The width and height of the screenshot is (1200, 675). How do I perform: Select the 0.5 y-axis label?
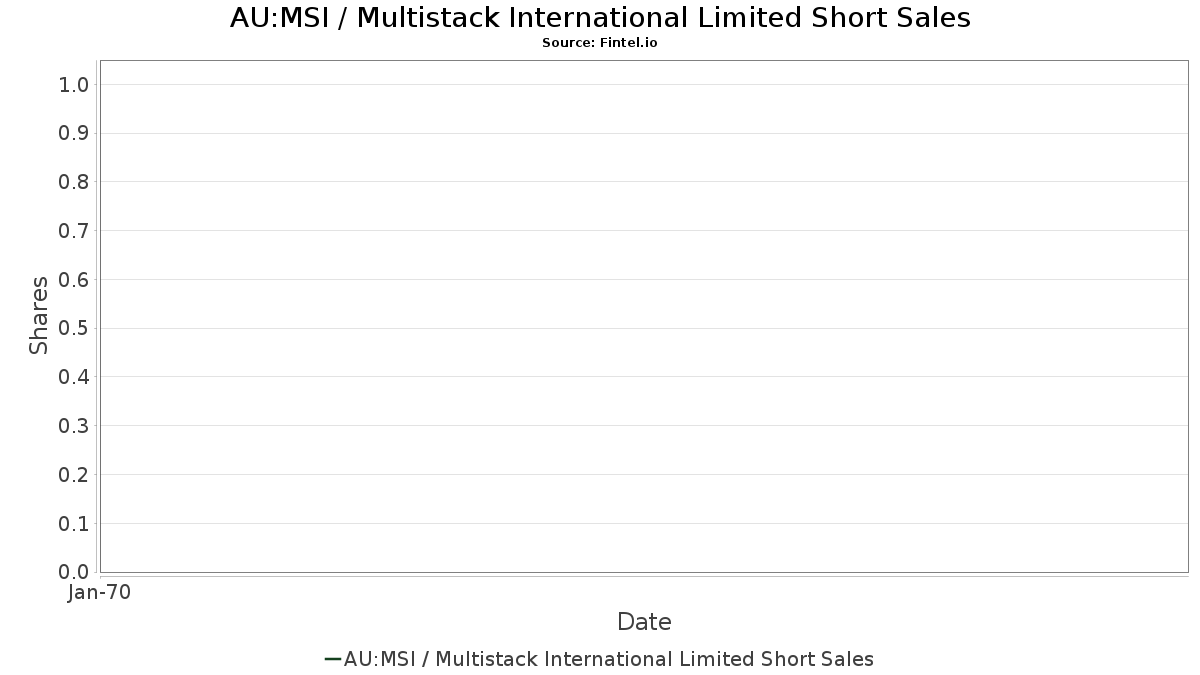[x=75, y=328]
